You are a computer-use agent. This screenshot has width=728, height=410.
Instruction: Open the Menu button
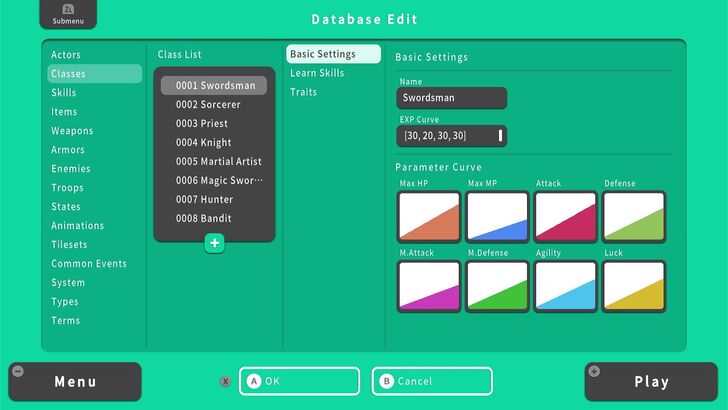pos(75,382)
